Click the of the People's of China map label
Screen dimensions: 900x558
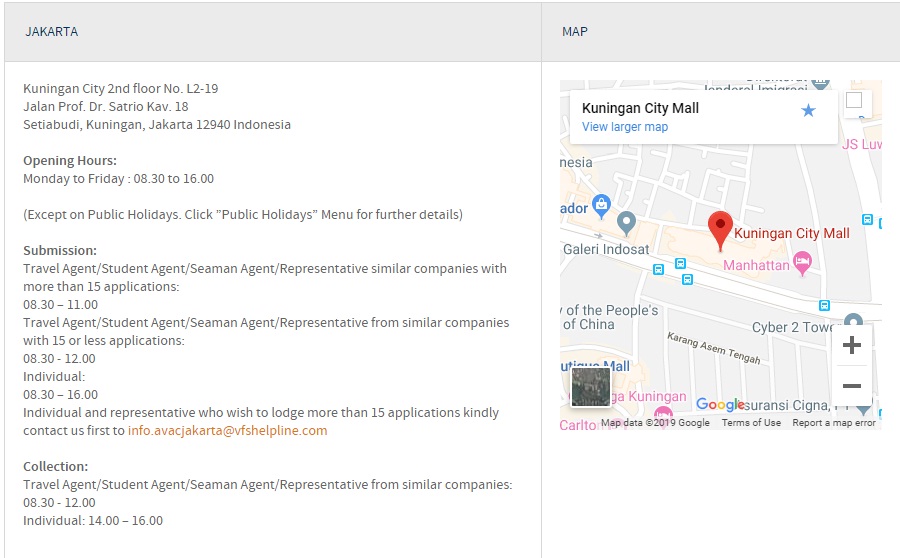[x=611, y=317]
